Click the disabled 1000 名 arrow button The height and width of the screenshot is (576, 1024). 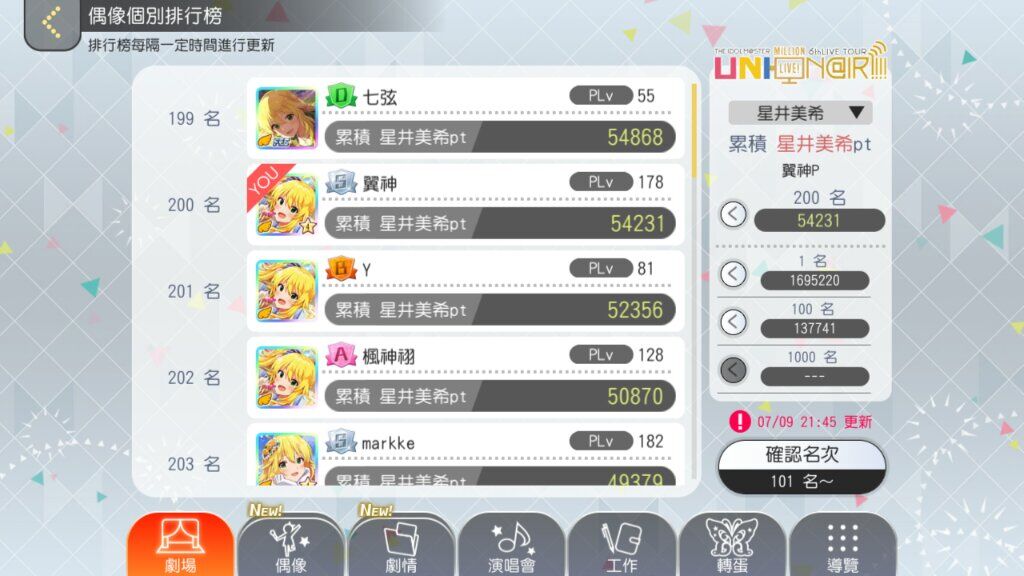[733, 370]
